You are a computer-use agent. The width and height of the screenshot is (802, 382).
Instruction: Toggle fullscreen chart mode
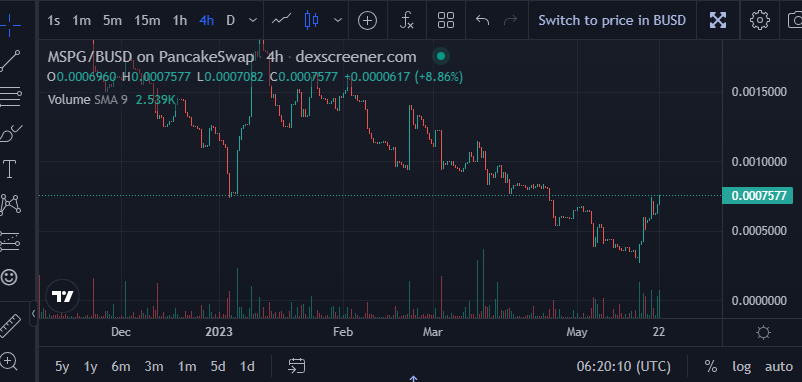[x=718, y=20]
